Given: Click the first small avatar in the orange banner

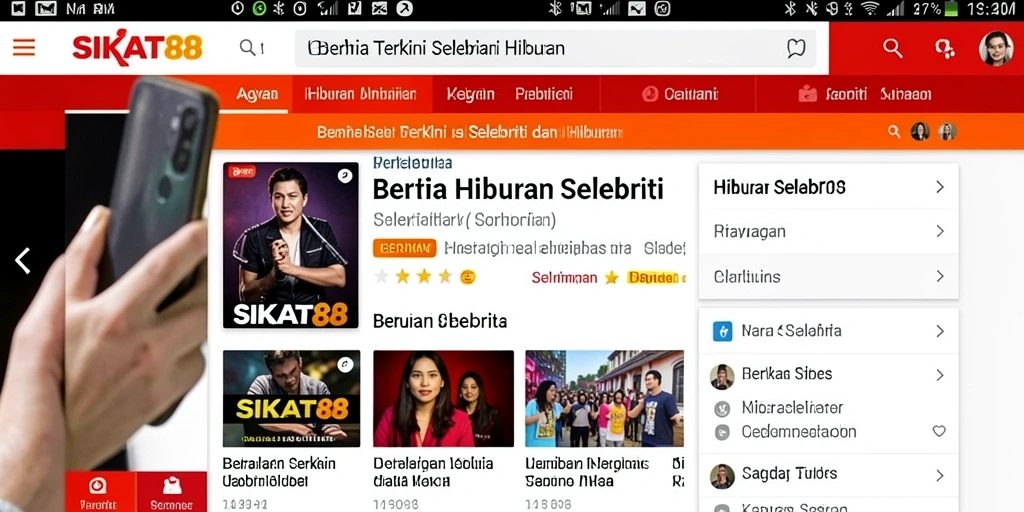Looking at the screenshot, I should click(x=920, y=131).
